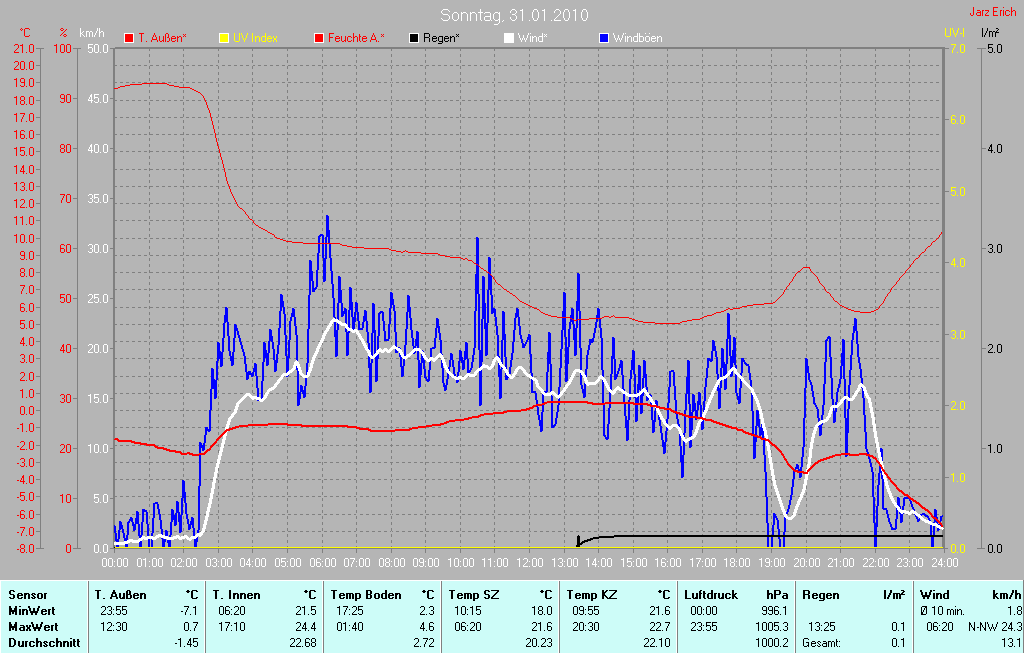Click the 'MaxWert' row label

[x=33, y=627]
